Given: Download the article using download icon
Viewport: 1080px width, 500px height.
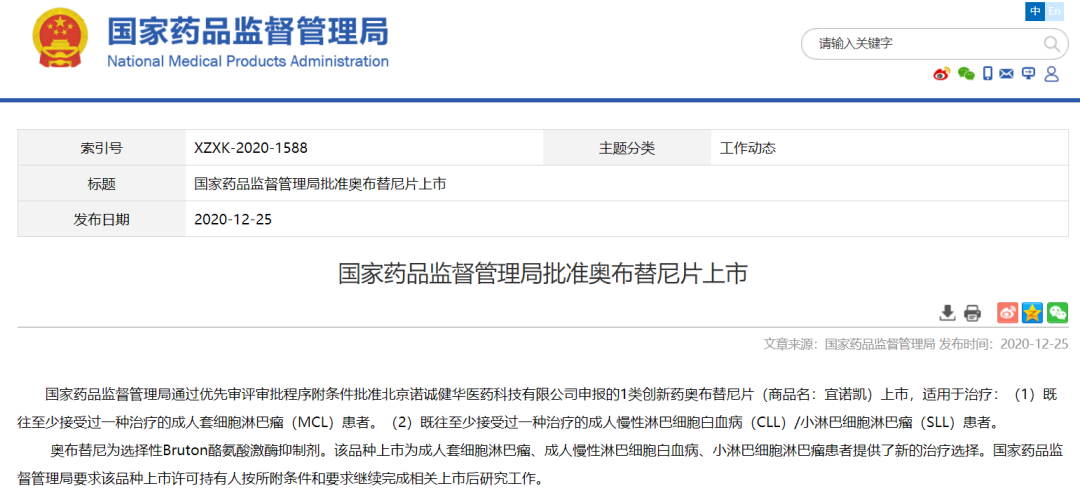Looking at the screenshot, I should 948,313.
